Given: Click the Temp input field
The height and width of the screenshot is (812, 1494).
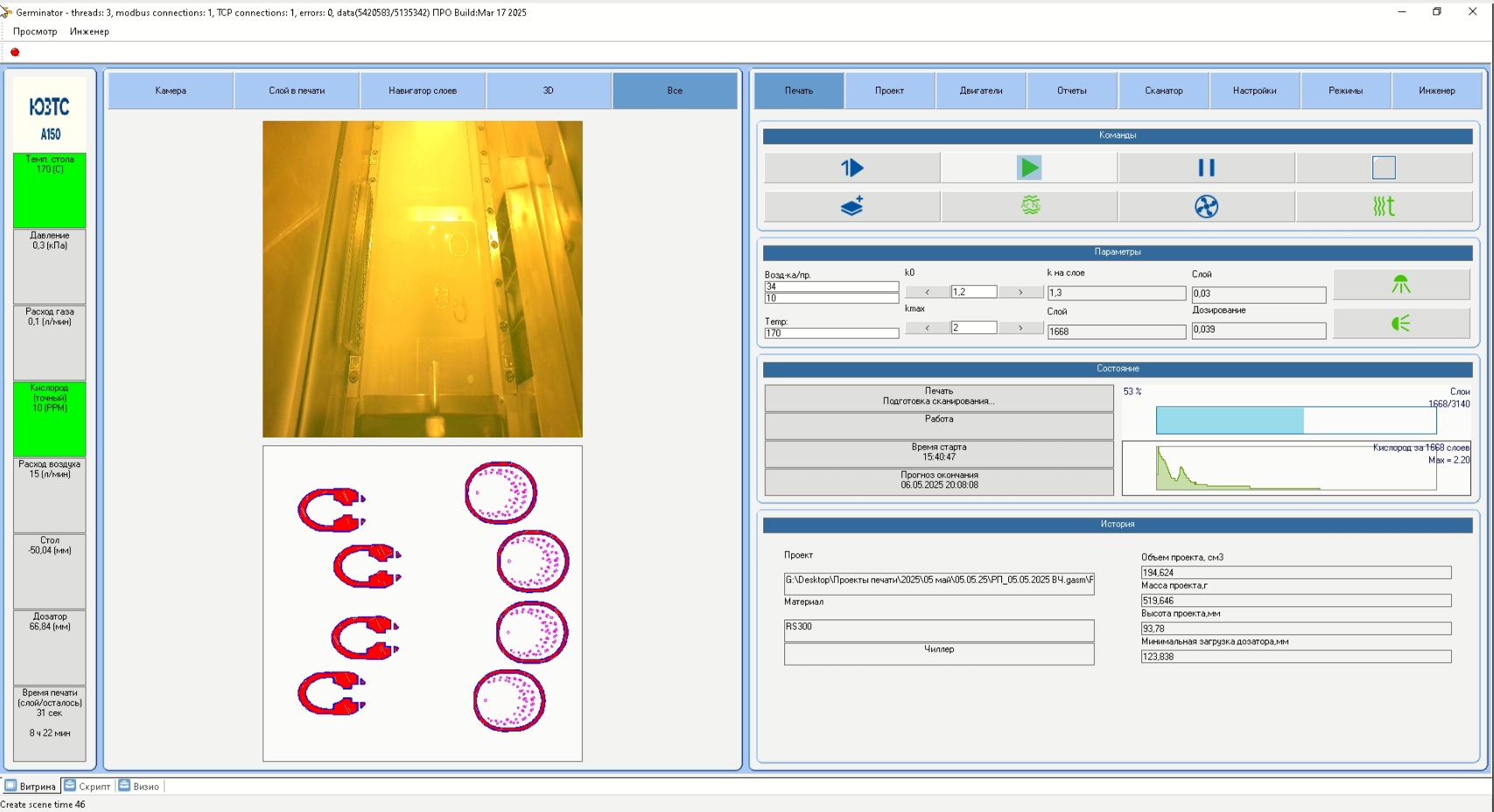Looking at the screenshot, I should coord(831,333).
